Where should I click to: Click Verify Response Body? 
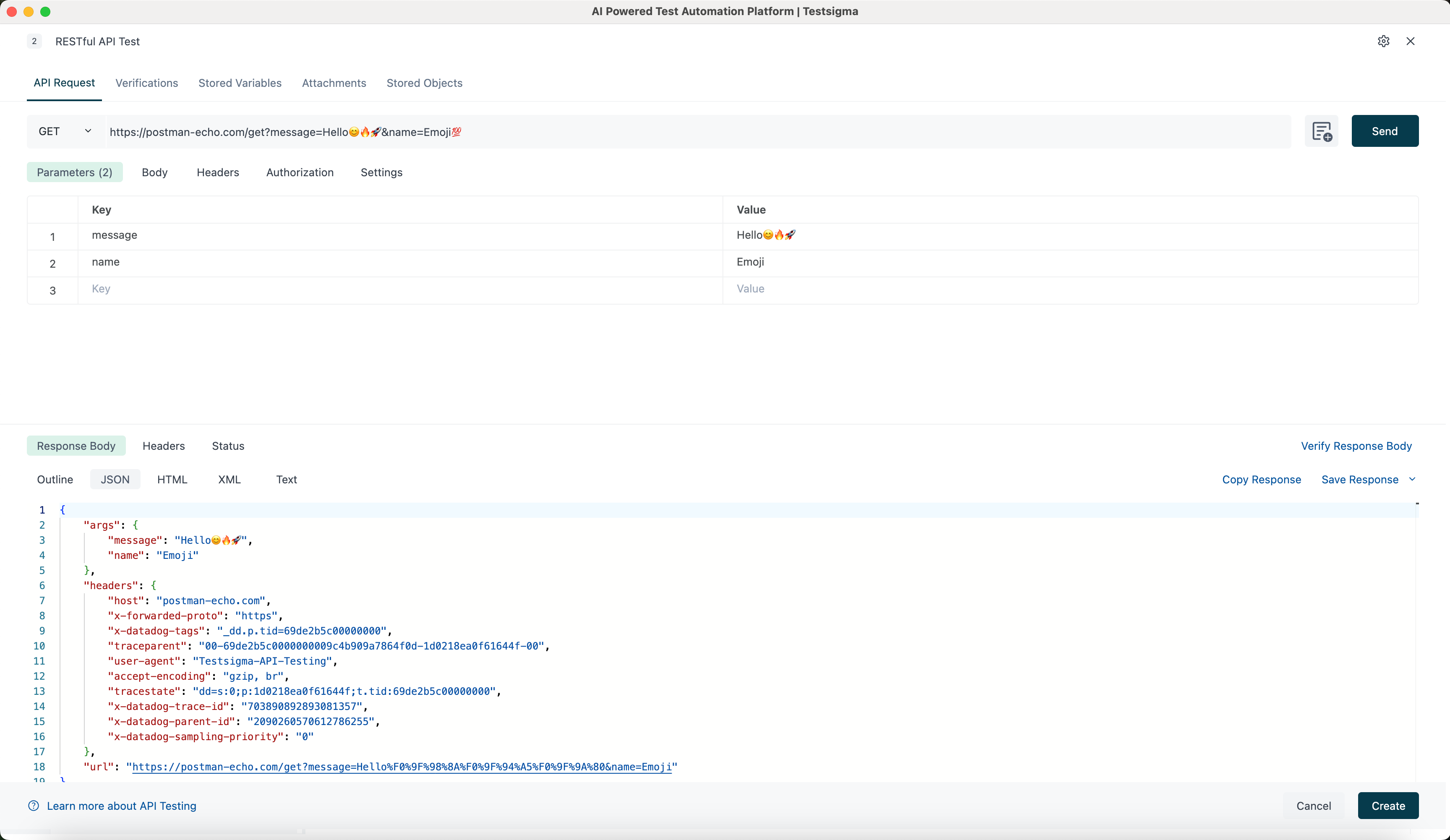tap(1356, 445)
